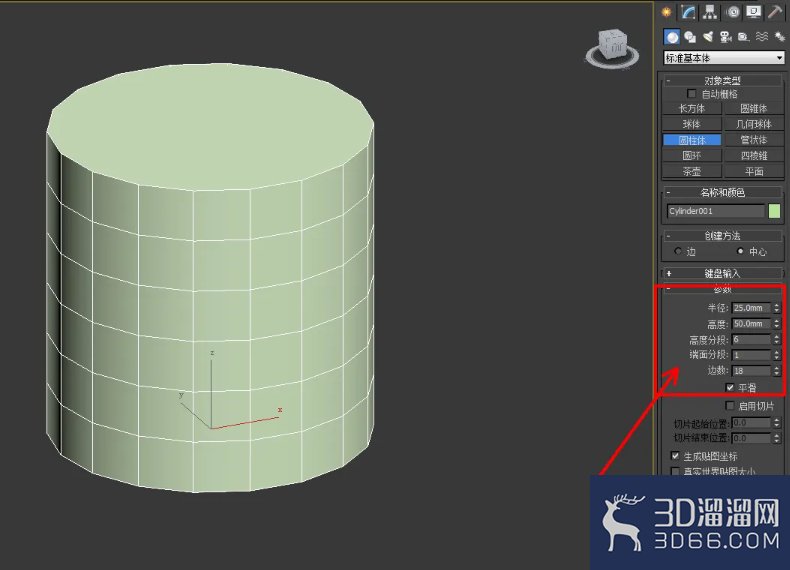This screenshot has width=790, height=570.
Task: Click the 四棱锥 pyramid button
Action: [754, 156]
